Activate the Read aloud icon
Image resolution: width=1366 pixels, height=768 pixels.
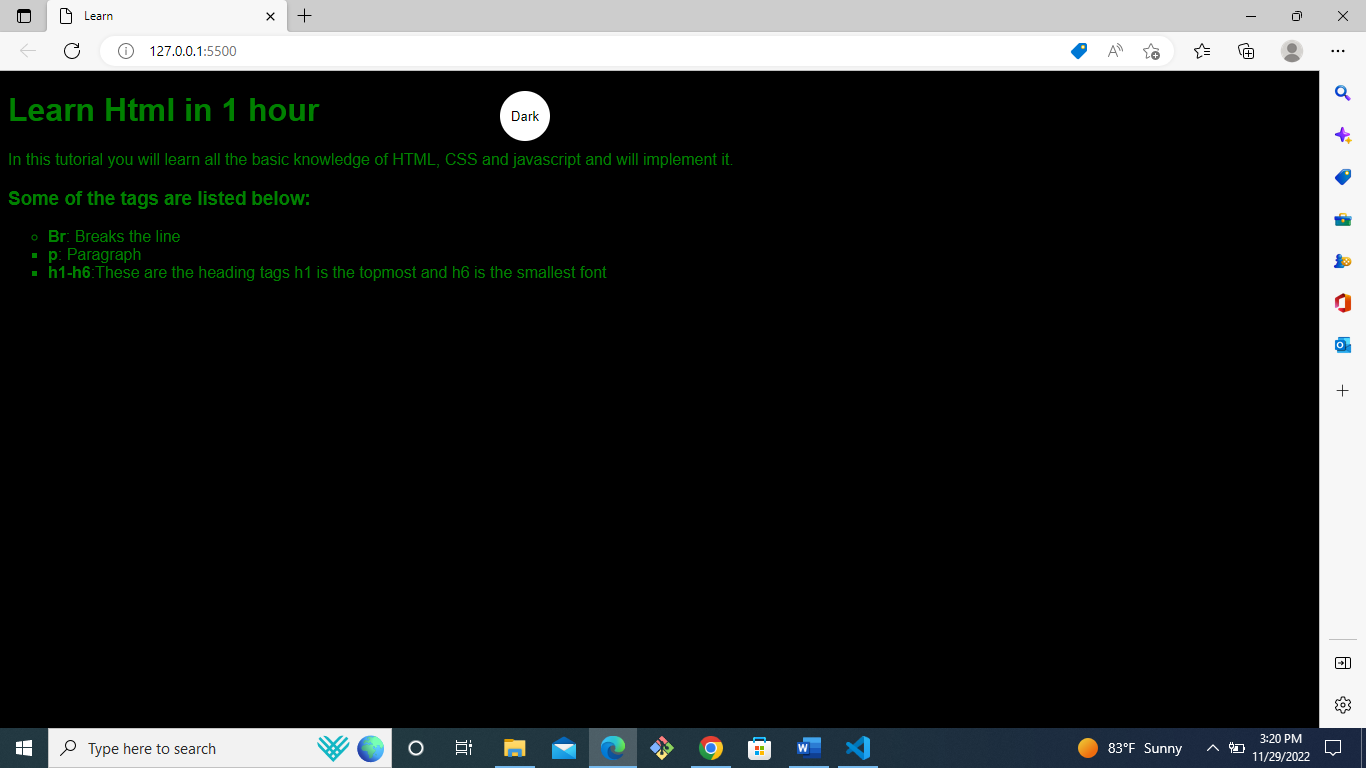tap(1115, 51)
